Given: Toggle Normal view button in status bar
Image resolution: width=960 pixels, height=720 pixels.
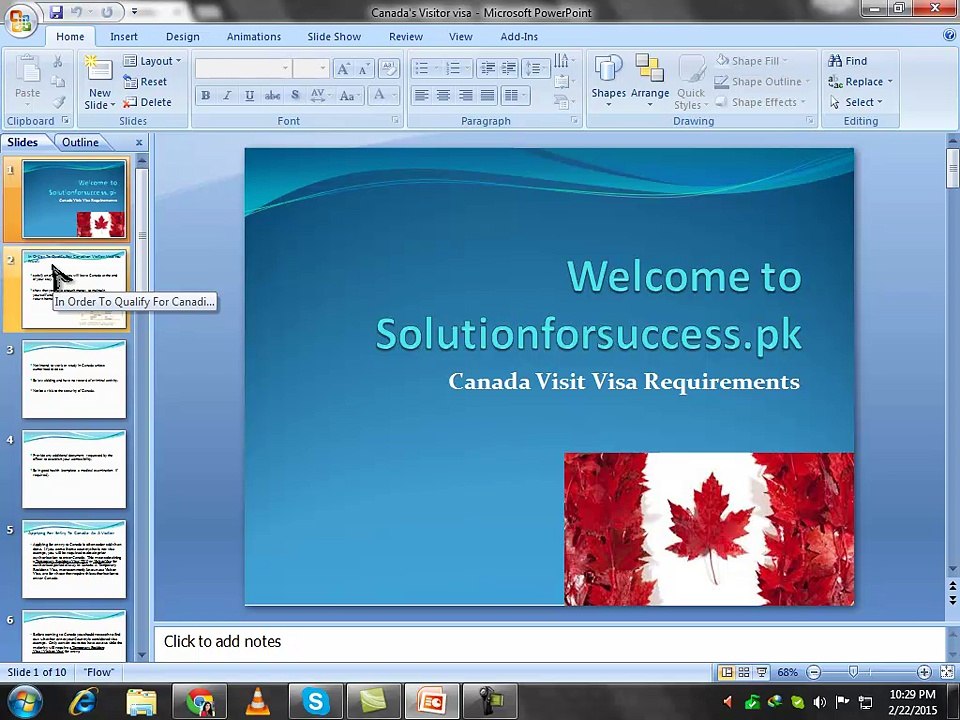Looking at the screenshot, I should pyautogui.click(x=727, y=672).
